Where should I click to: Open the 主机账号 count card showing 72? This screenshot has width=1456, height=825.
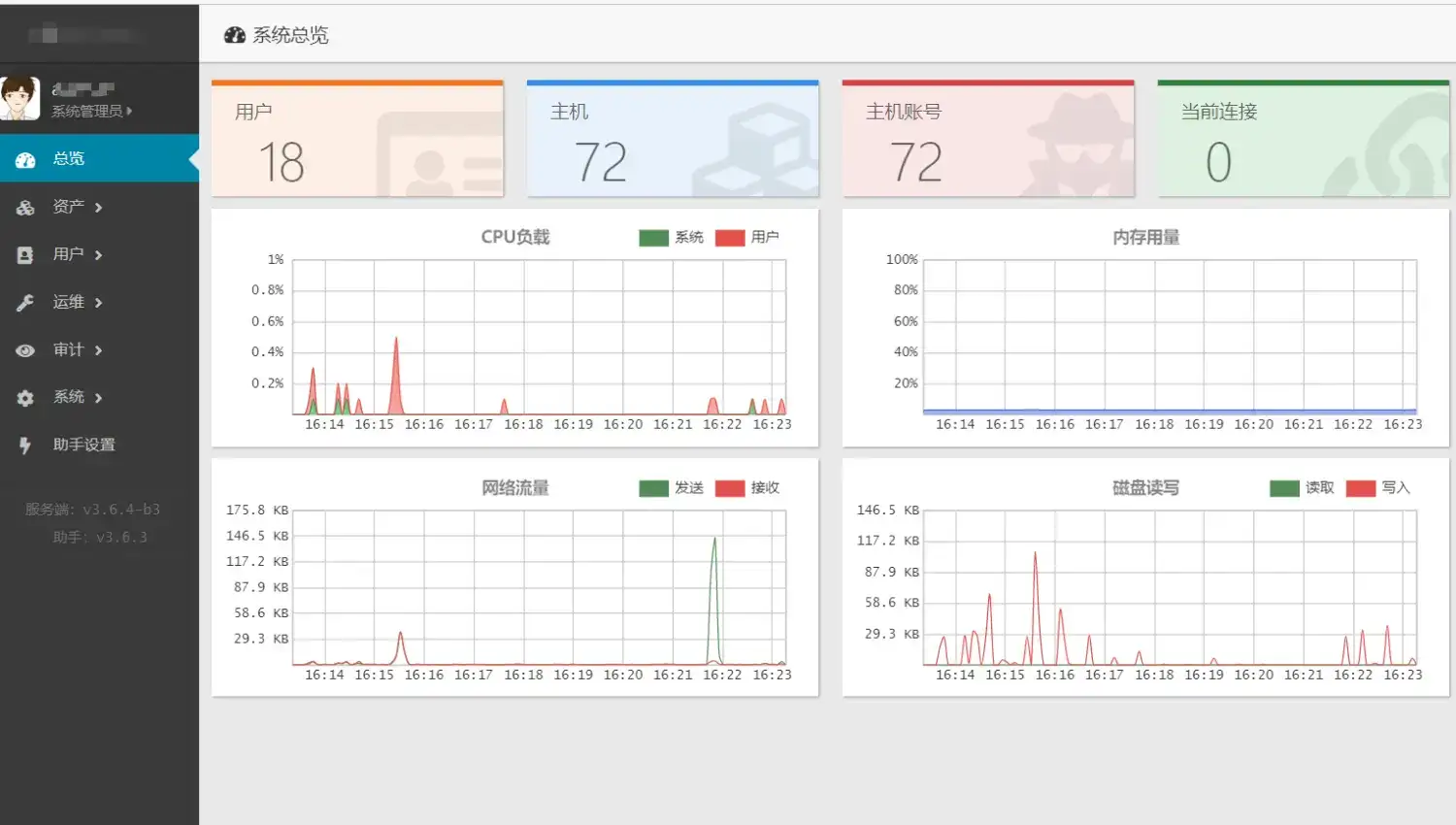(x=988, y=139)
